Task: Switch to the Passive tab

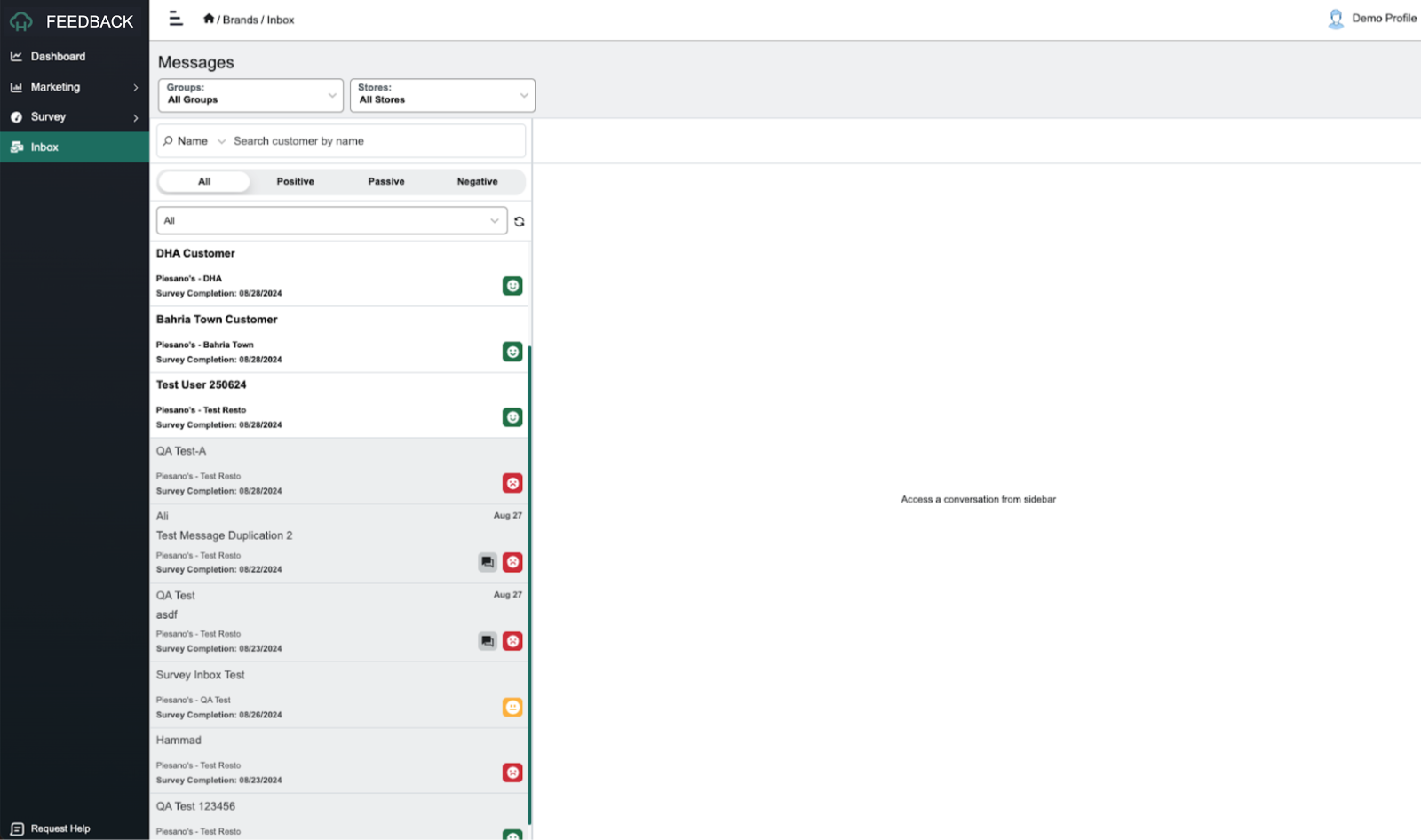Action: [x=385, y=181]
